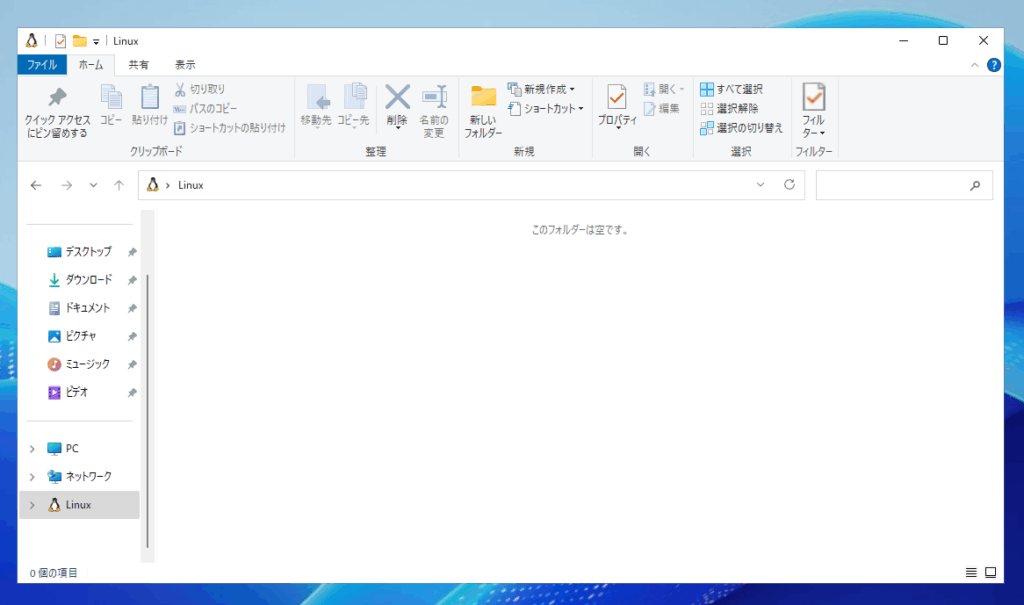Select ピクチャ in the sidebar

[x=80, y=336]
